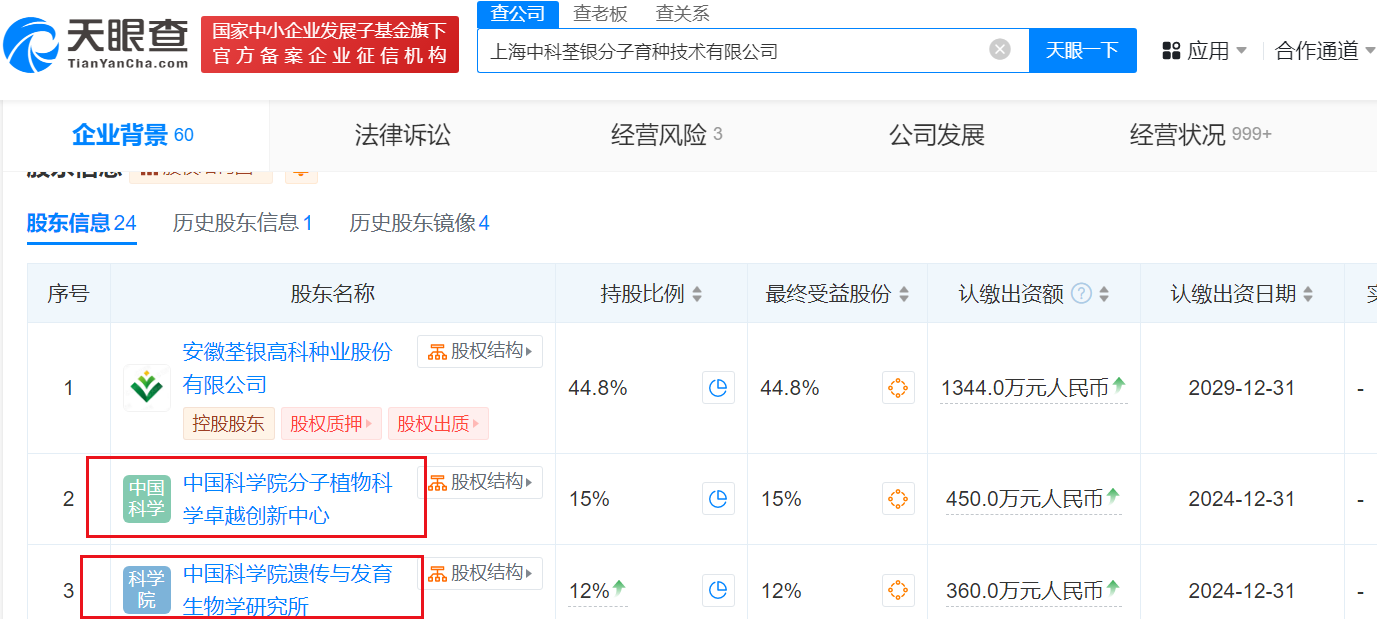Open the TianYanCha logo homepage

pyautogui.click(x=96, y=45)
